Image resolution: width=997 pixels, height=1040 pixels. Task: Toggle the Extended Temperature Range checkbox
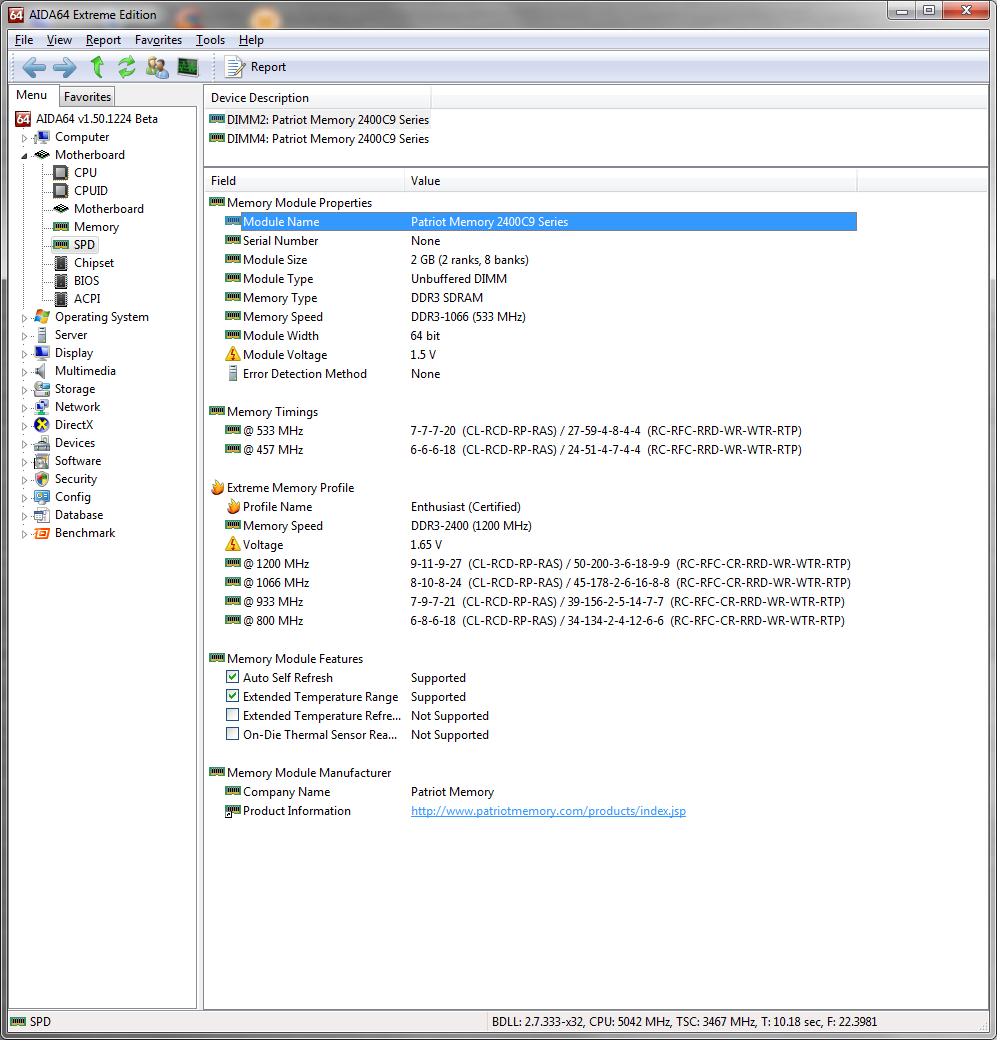(x=232, y=696)
